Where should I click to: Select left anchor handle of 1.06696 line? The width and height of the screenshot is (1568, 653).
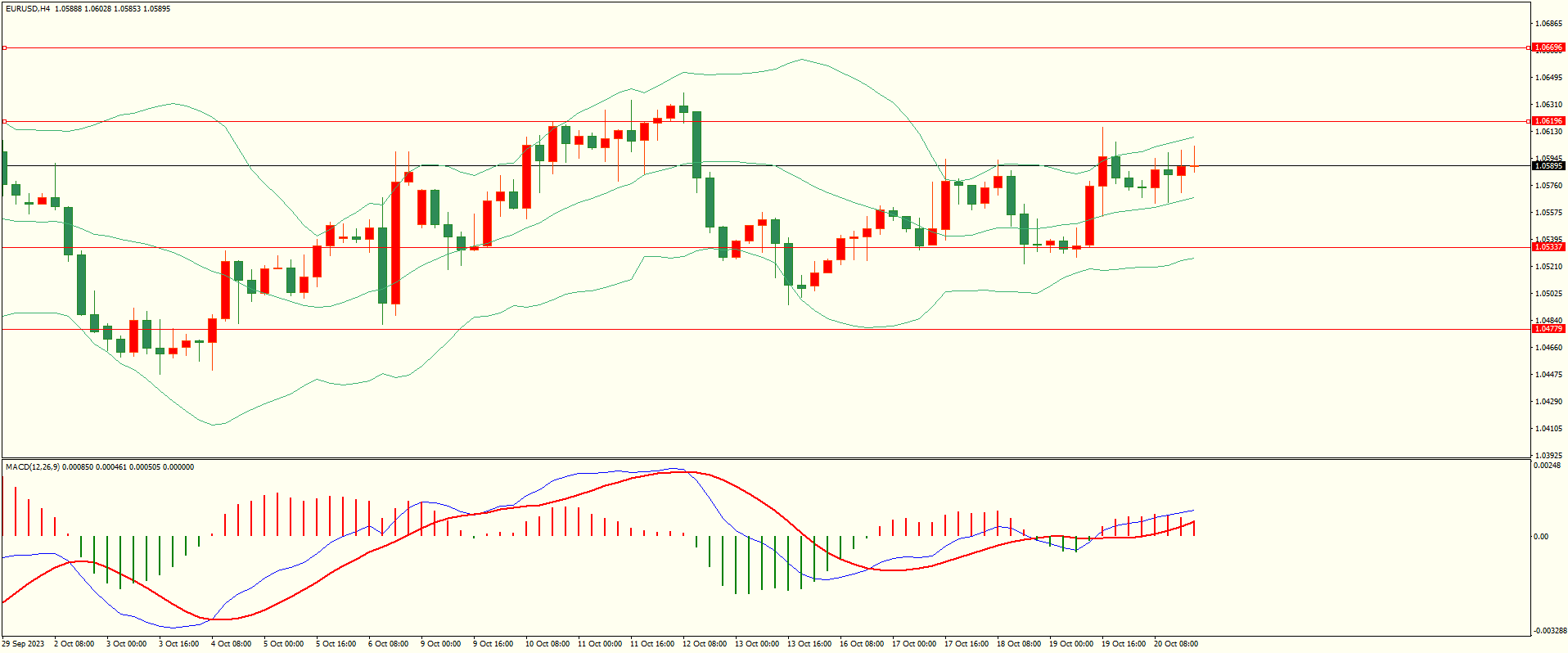[4, 48]
